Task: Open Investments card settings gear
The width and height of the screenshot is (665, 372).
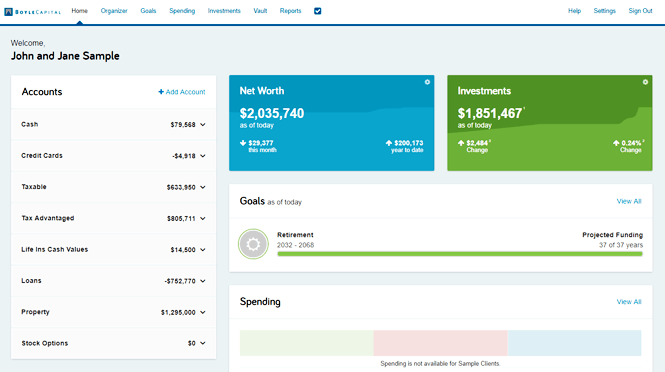Action: [645, 82]
